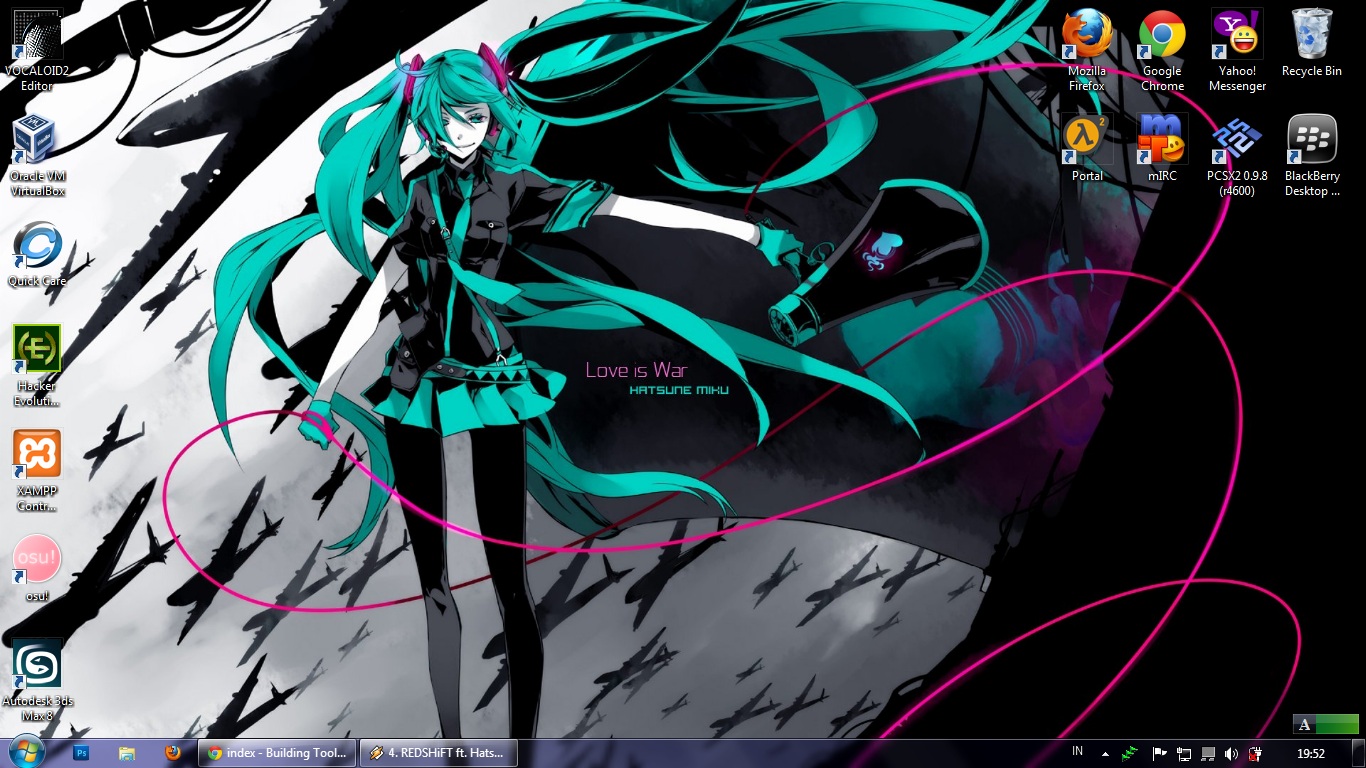Screen dimensions: 1366x768
Task: Open the clock showing 19:52
Action: (1311, 753)
